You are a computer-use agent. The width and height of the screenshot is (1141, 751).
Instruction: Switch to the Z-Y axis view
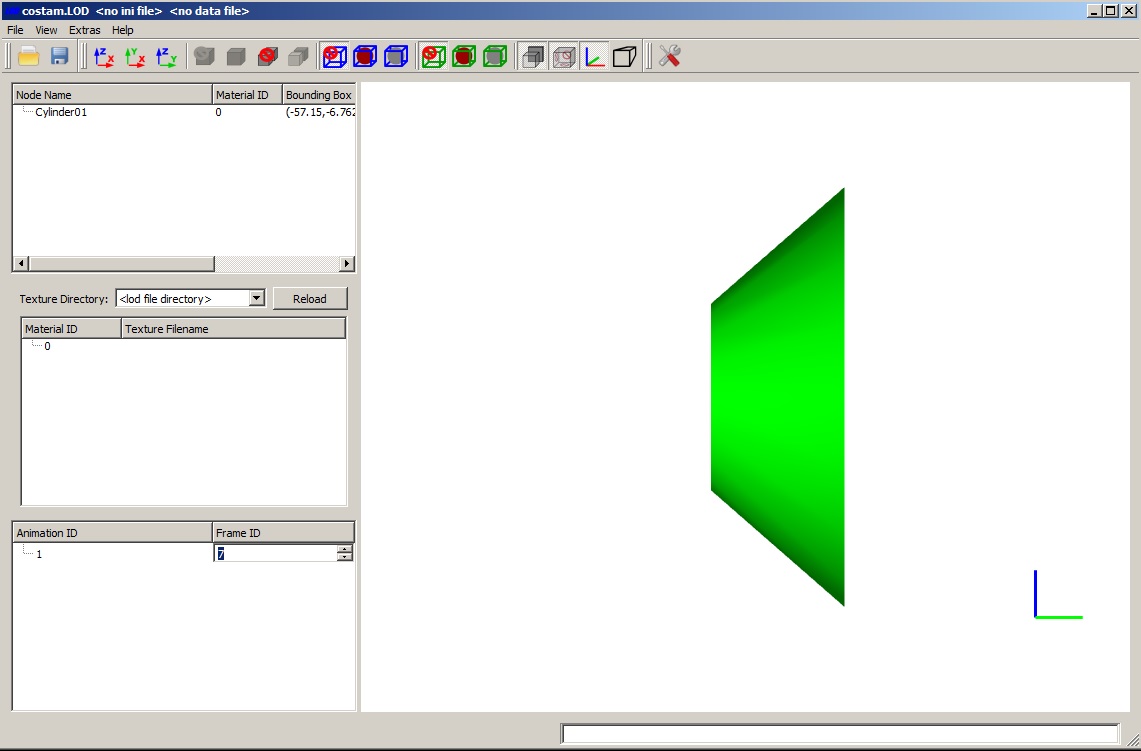(167, 56)
